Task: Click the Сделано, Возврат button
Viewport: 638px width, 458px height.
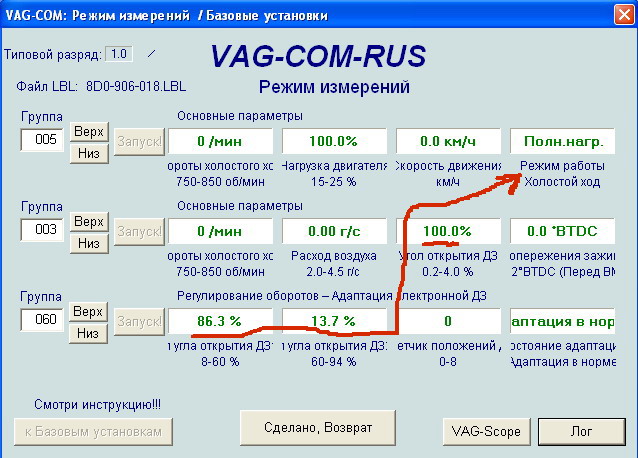Action: (318, 427)
